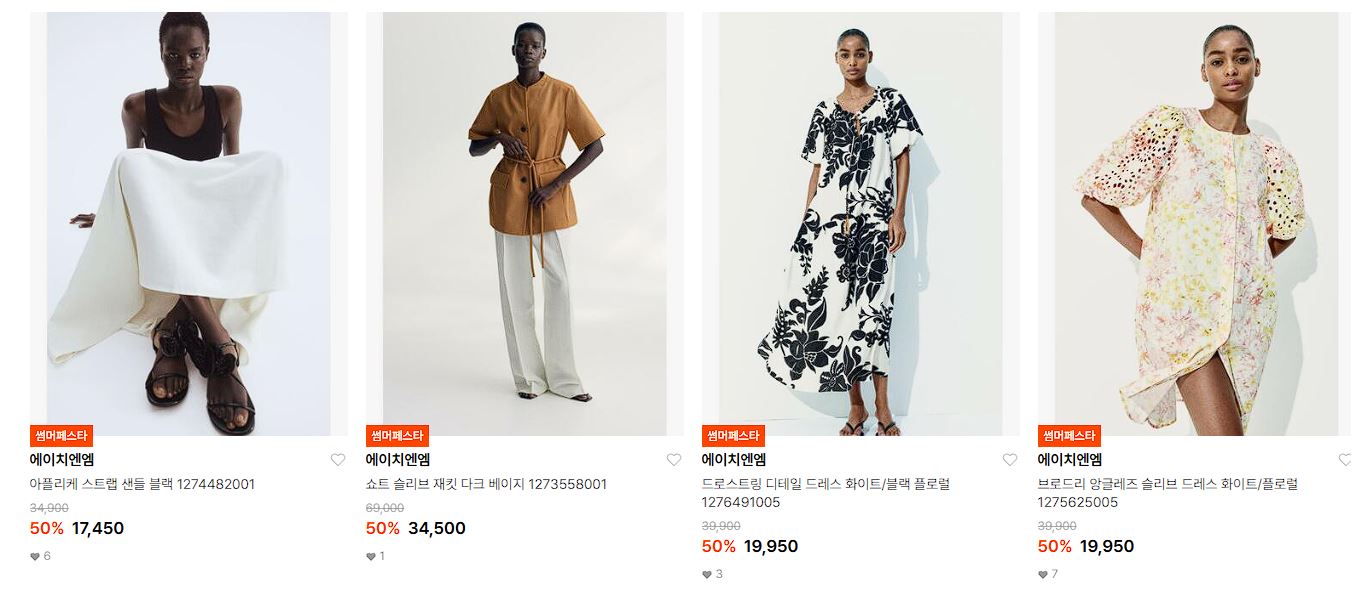Click the 1 like heart icon
This screenshot has width=1351, height=597.
pos(371,556)
